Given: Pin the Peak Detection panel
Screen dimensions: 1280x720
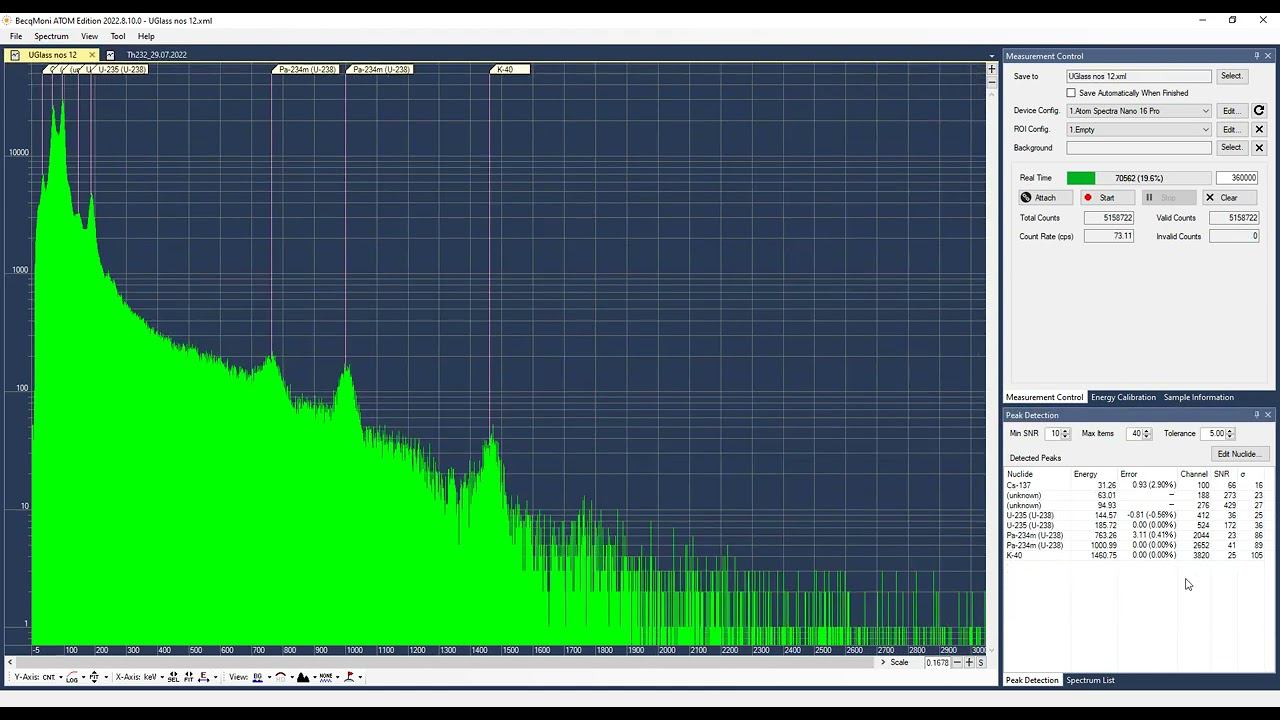Looking at the screenshot, I should 1257,415.
